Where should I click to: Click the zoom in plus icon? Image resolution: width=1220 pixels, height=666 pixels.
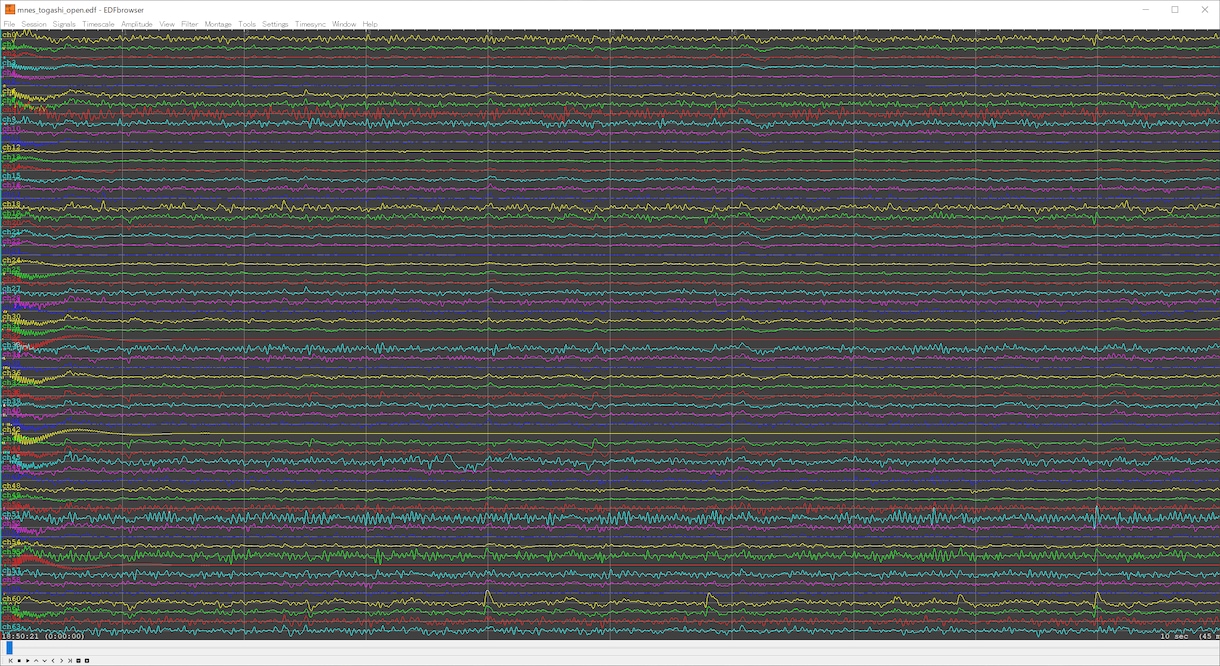click(x=78, y=661)
